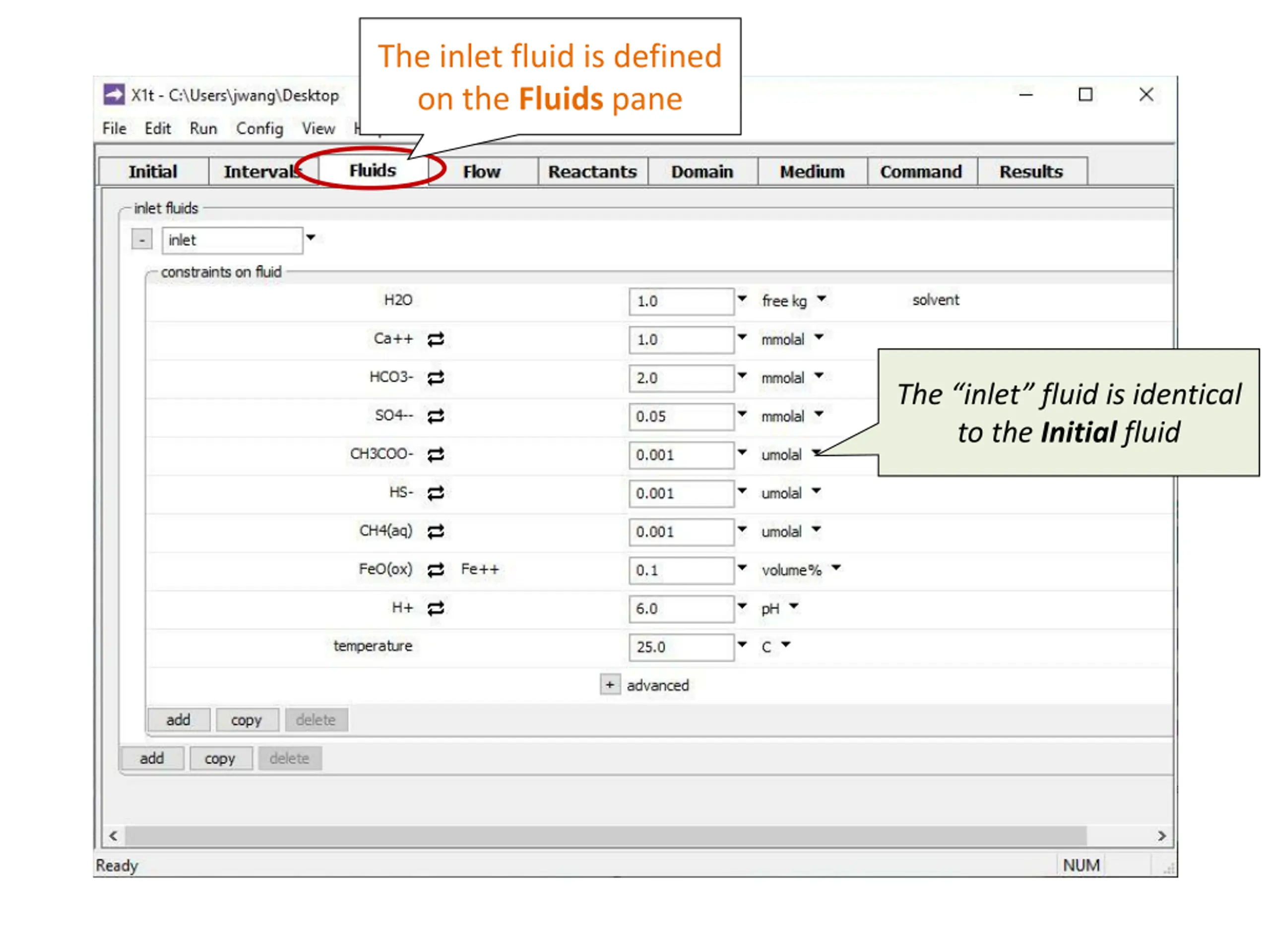This screenshot has height=952, width=1270.
Task: Click the FeO(ox) value field 0.1
Action: (682, 570)
